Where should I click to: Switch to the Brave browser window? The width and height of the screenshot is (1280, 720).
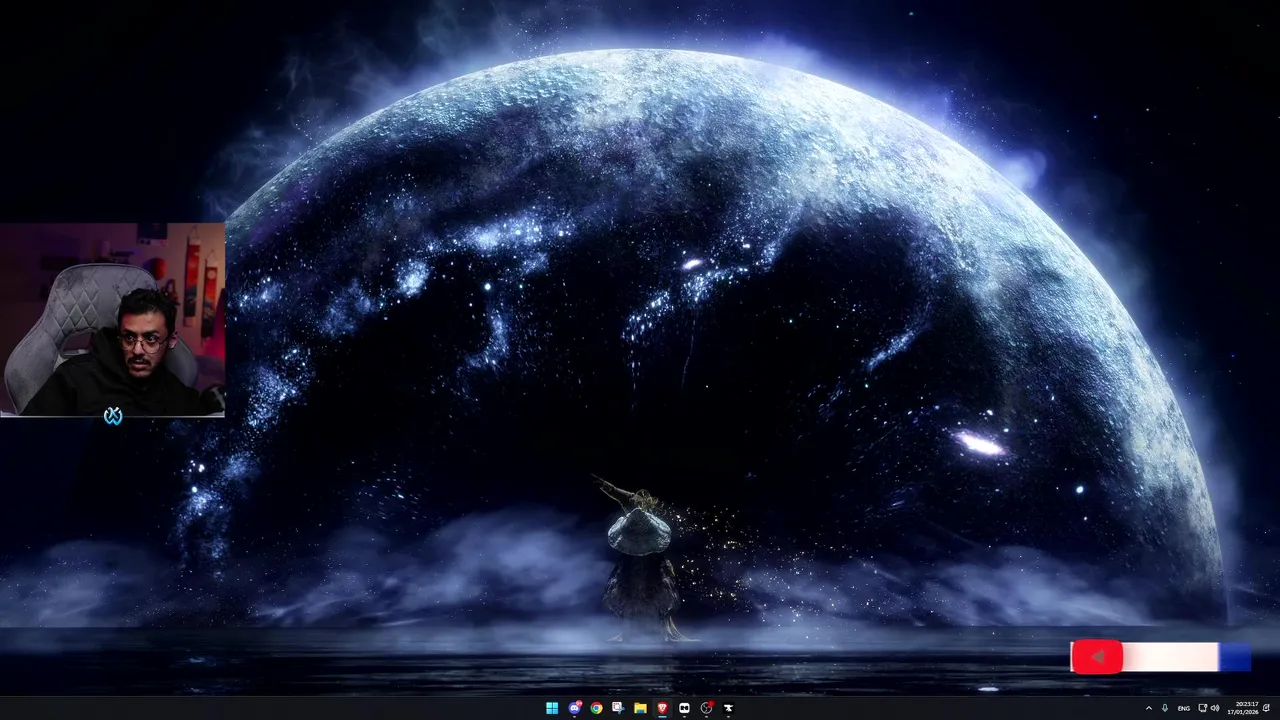pos(662,708)
